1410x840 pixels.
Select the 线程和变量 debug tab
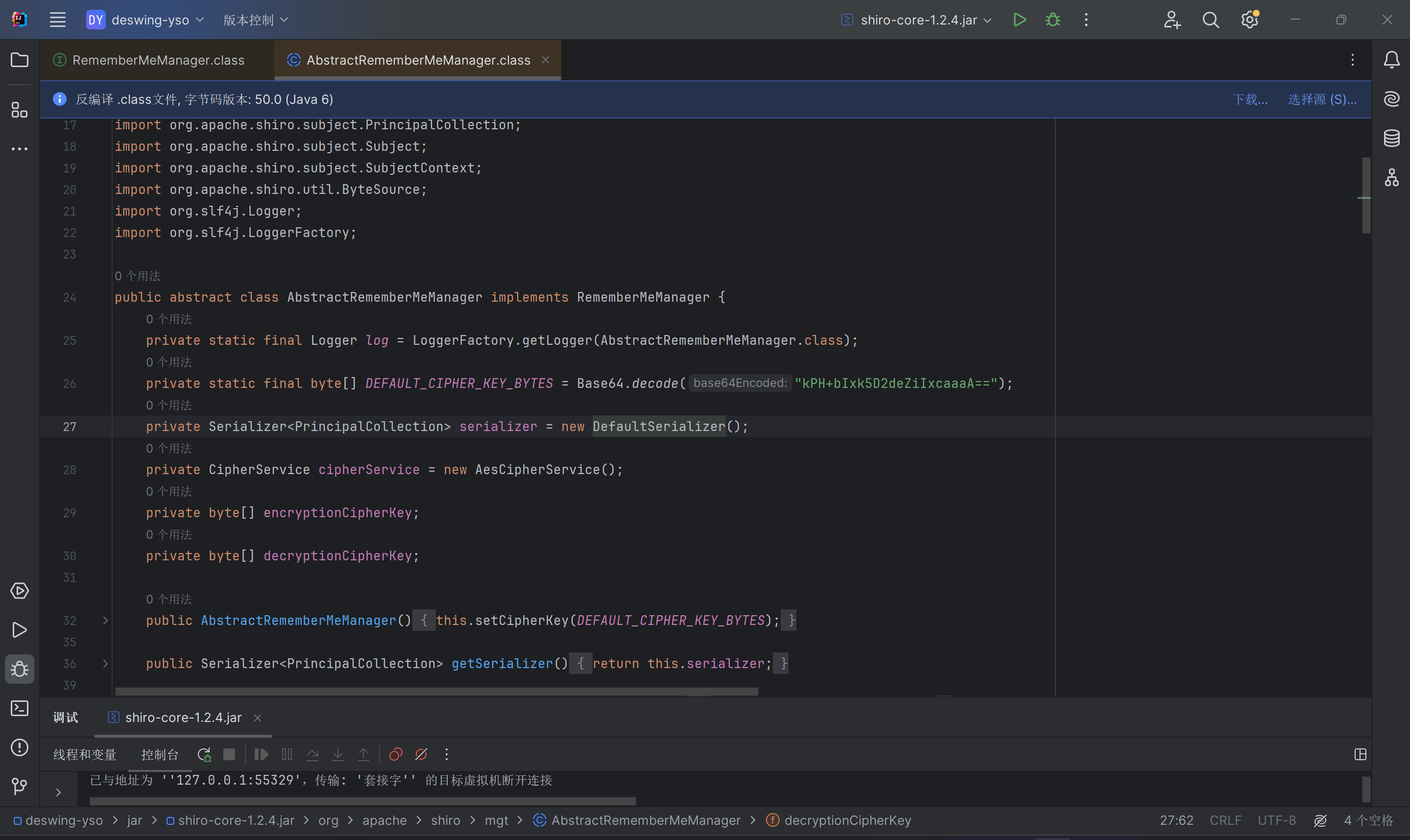click(85, 754)
